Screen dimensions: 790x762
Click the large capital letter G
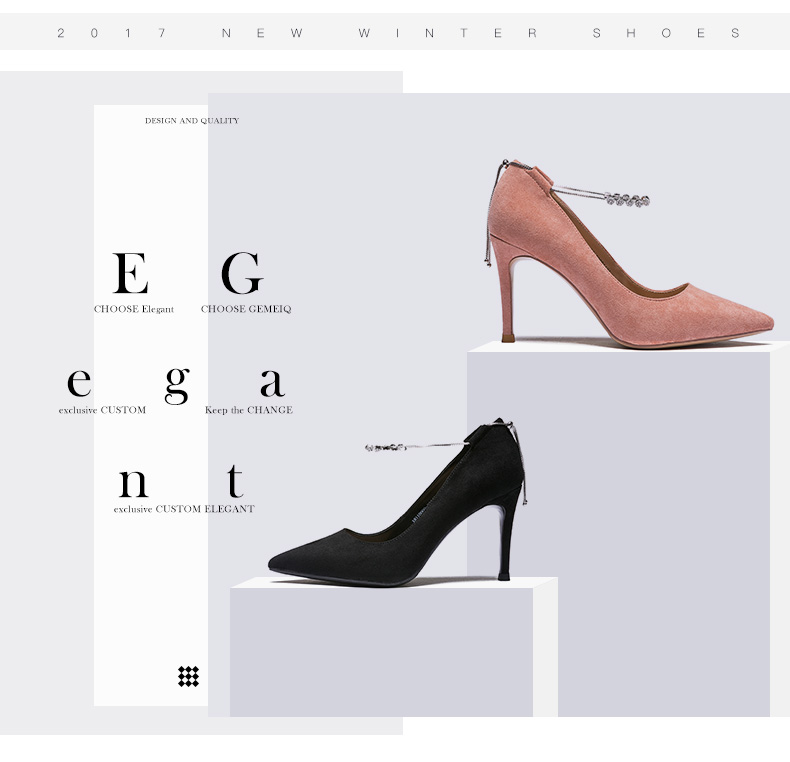tap(241, 274)
